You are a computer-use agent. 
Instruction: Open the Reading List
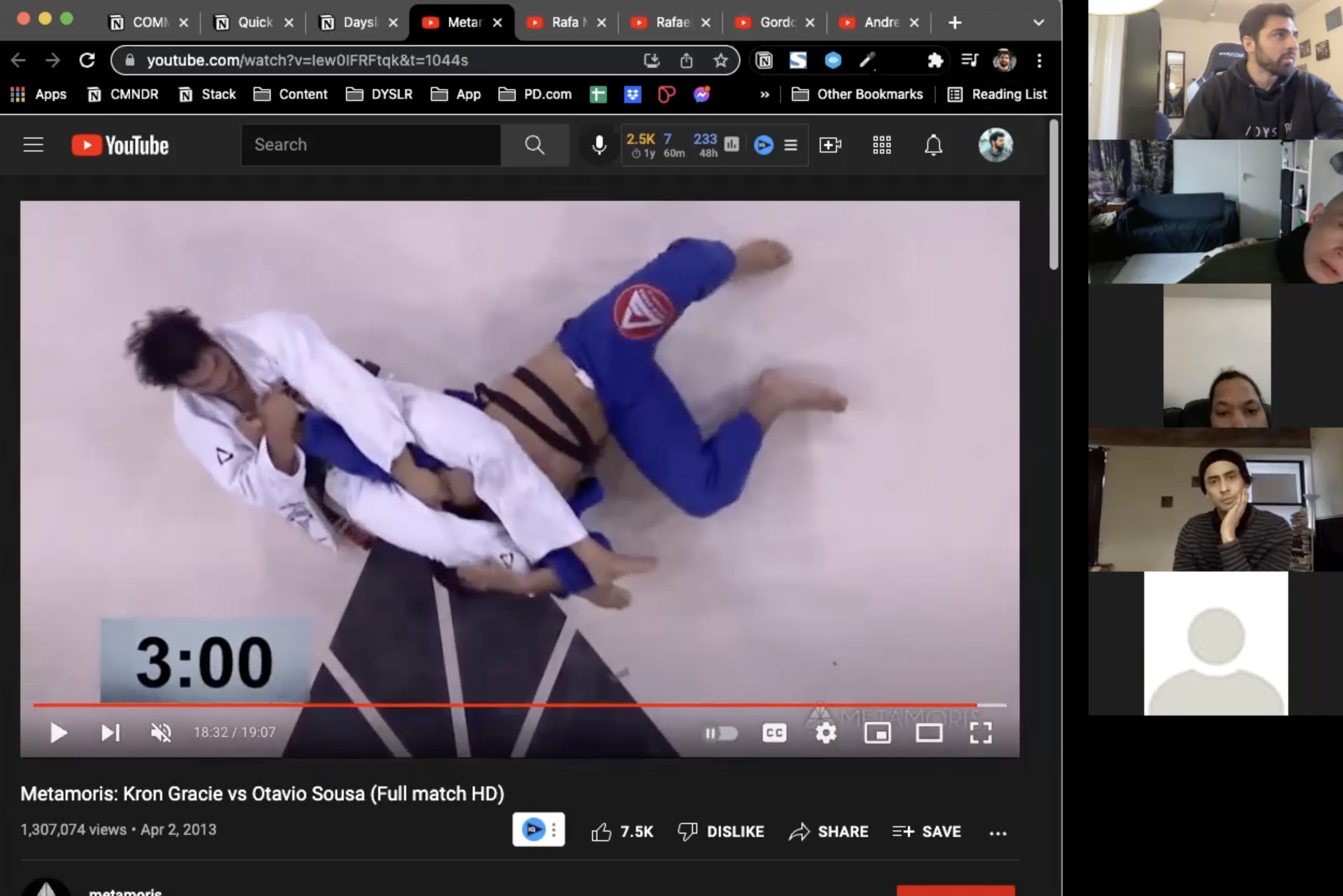point(997,95)
